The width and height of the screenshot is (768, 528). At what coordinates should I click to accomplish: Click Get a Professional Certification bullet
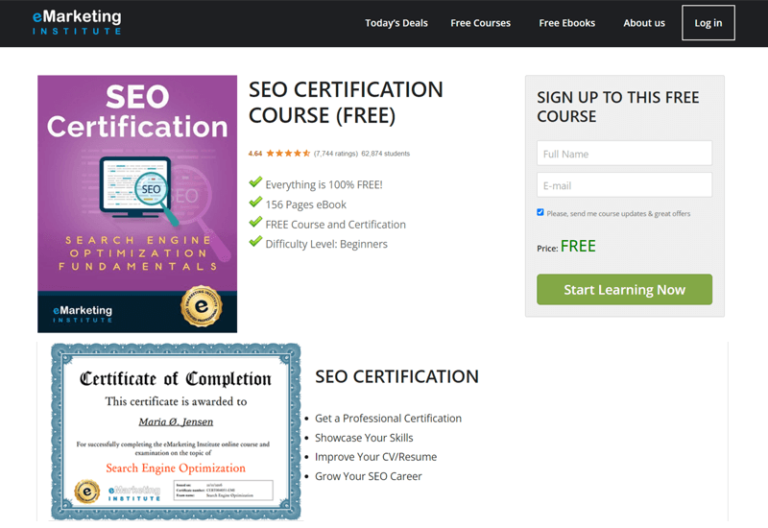click(388, 418)
